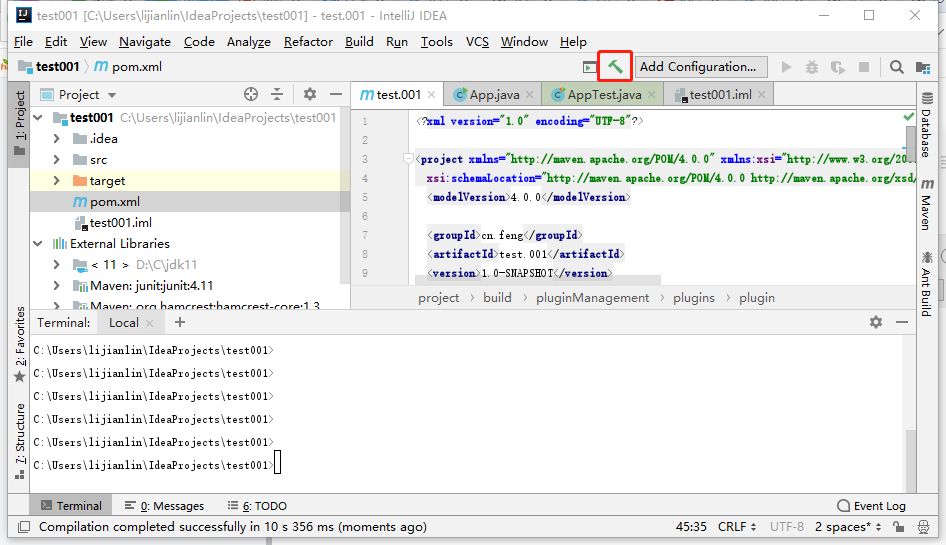
Task: Open the Build menu
Action: [359, 42]
